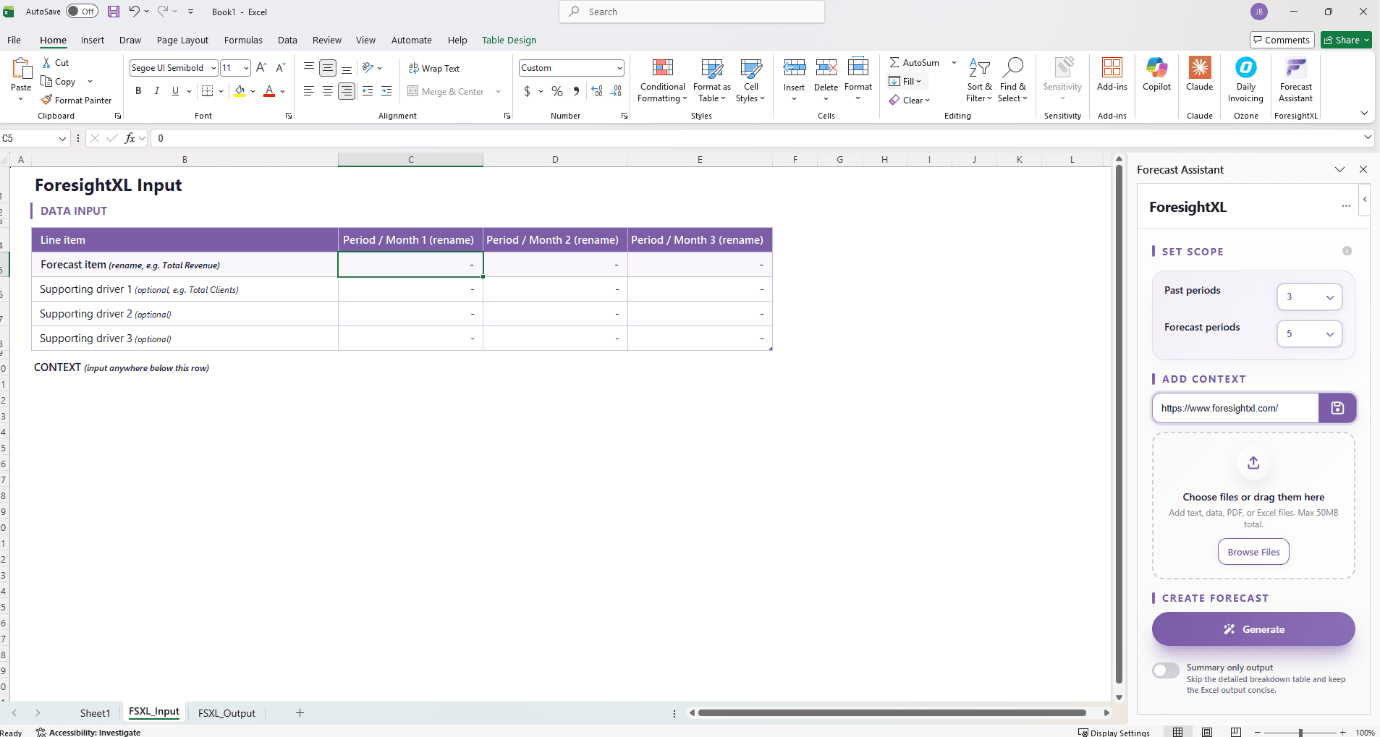Open the Automate tab

[411, 40]
